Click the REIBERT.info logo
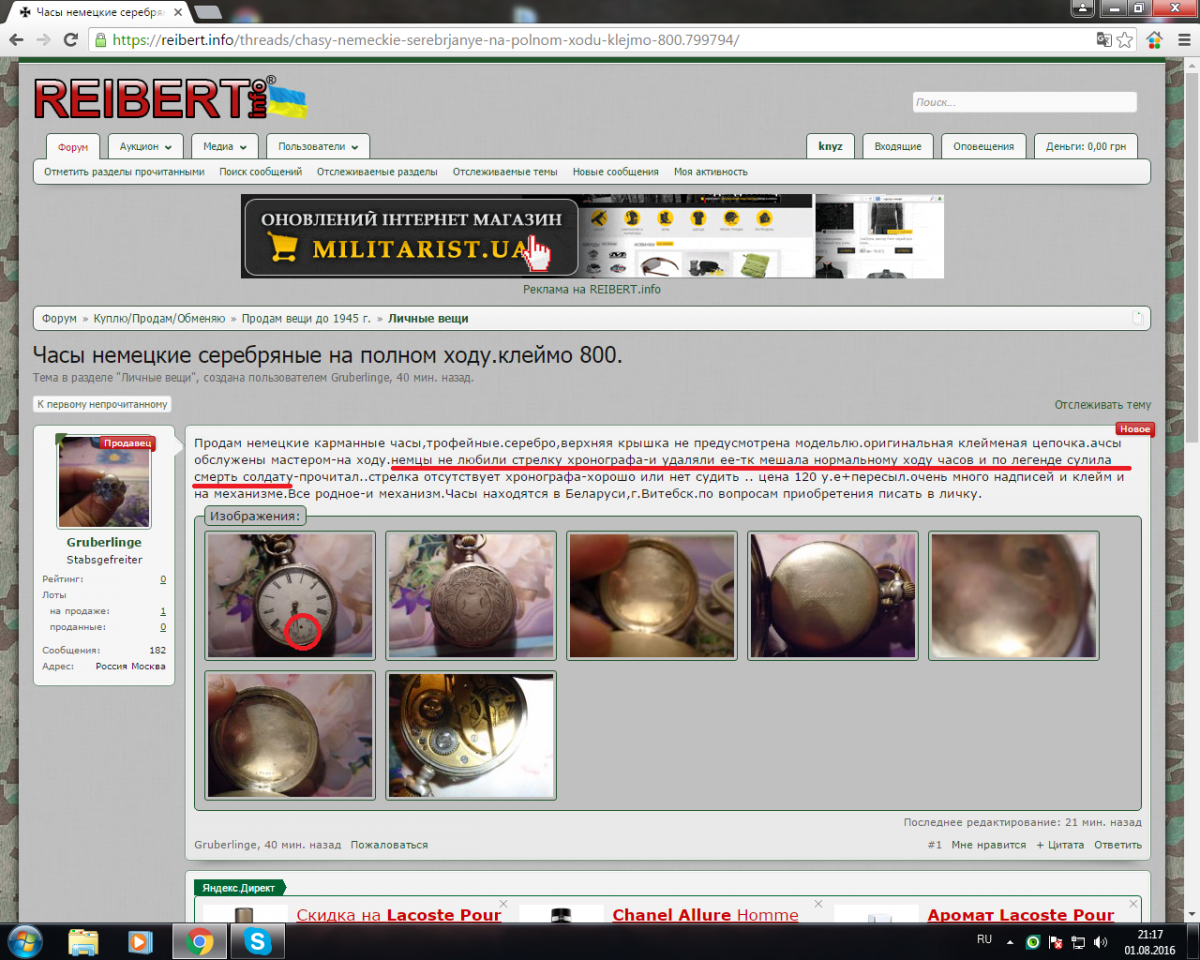The height and width of the screenshot is (960, 1200). point(170,99)
